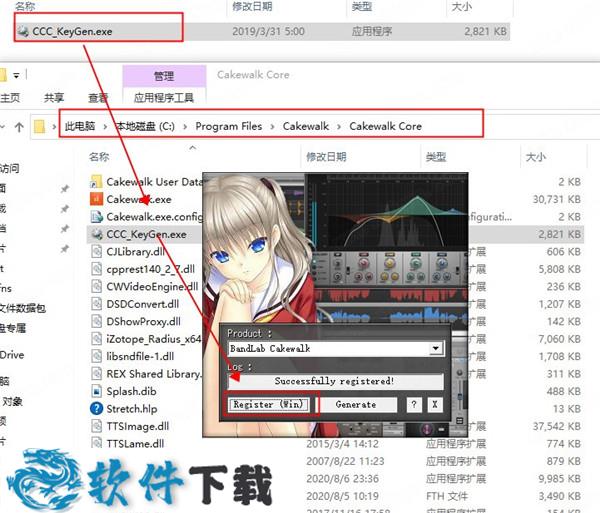Click the CJLibrary.dll file name
Screen dimensions: 600x513
pyautogui.click(x=135, y=252)
